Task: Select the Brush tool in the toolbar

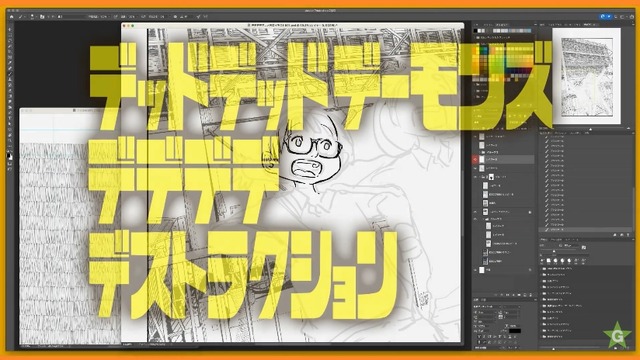Action: point(10,75)
